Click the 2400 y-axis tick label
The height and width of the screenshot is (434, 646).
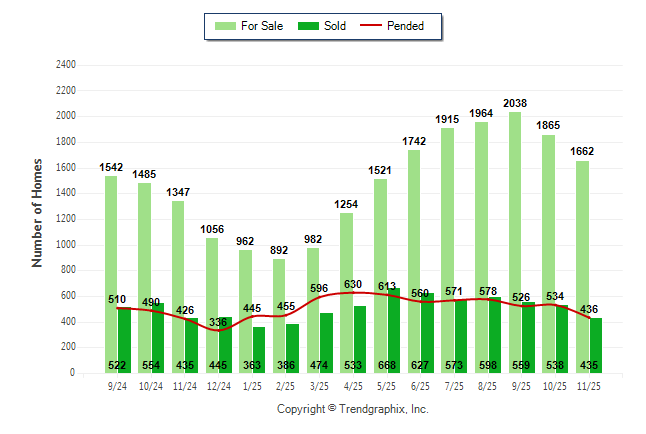pyautogui.click(x=66, y=65)
